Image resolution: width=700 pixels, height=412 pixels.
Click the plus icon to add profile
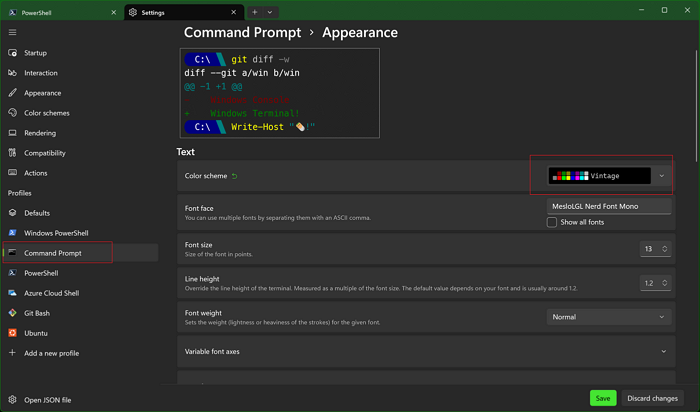[x=12, y=353]
